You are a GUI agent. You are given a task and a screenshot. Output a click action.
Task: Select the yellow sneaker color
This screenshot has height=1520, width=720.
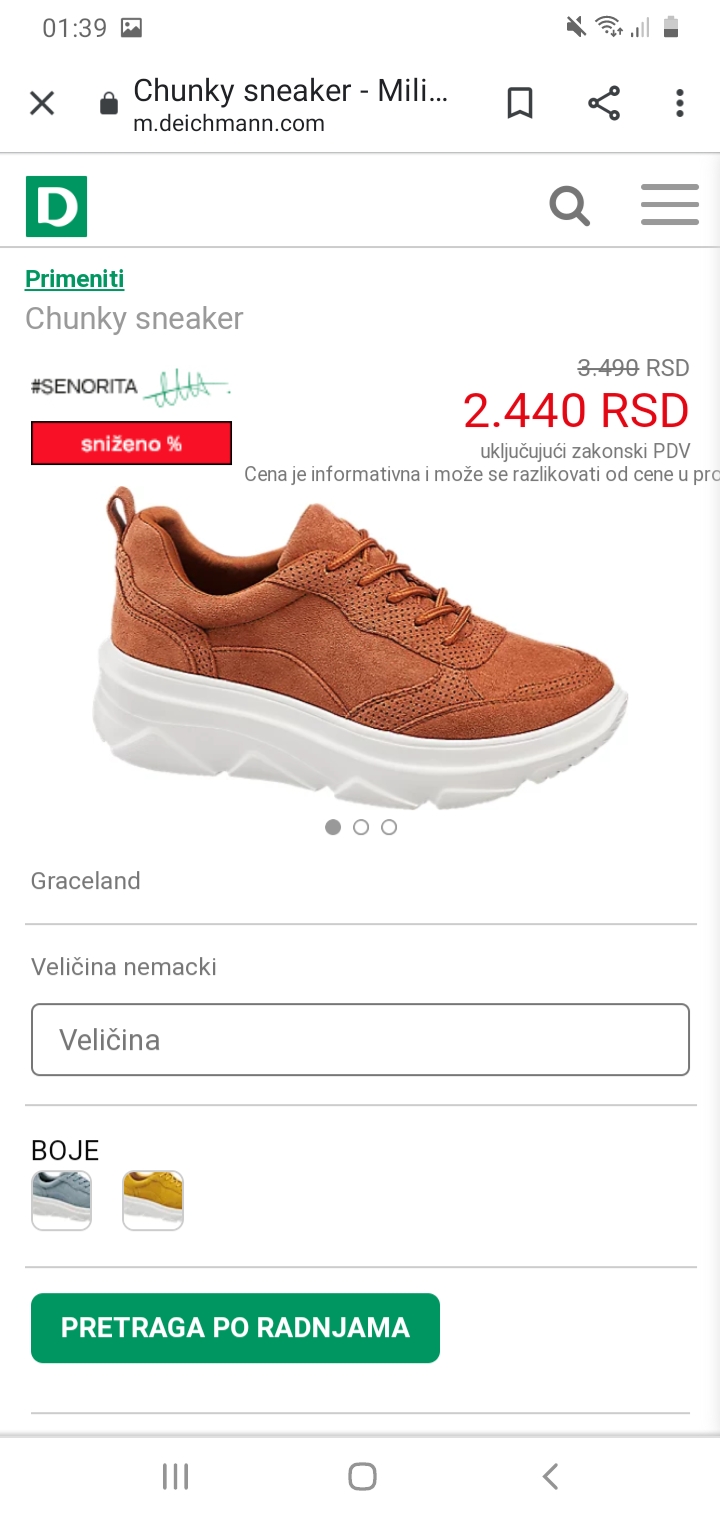click(153, 1200)
